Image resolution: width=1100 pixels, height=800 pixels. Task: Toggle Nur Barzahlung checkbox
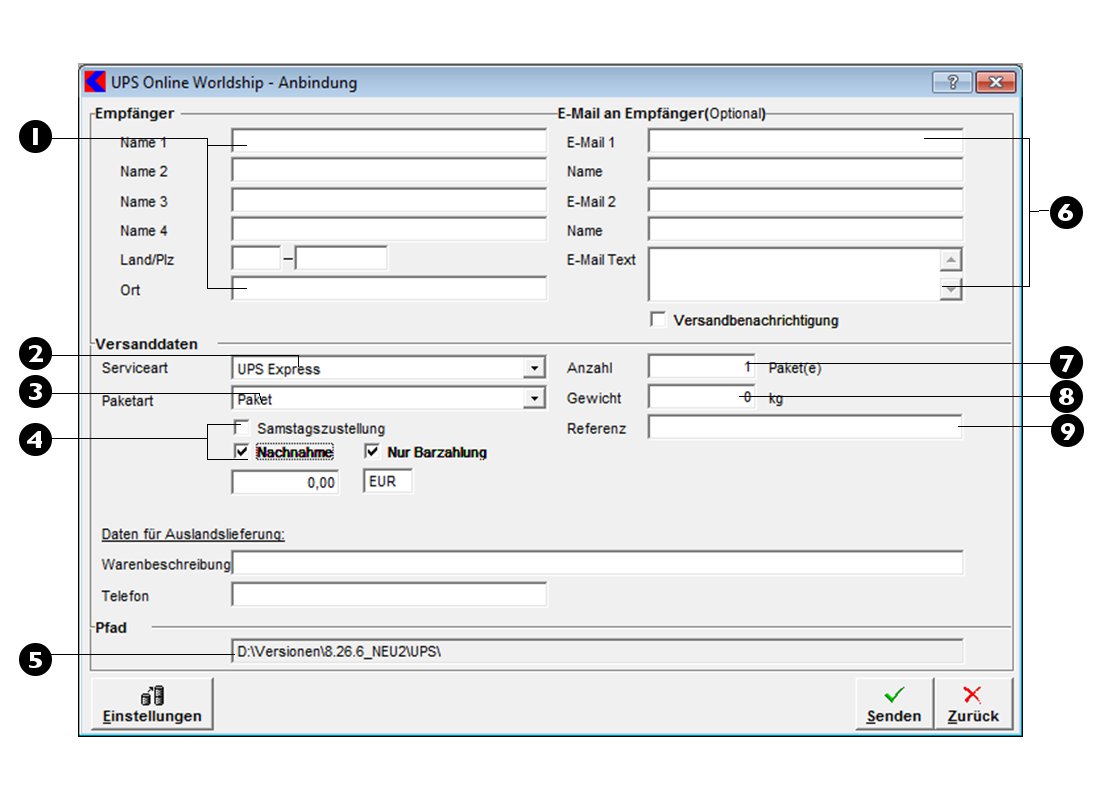372,451
